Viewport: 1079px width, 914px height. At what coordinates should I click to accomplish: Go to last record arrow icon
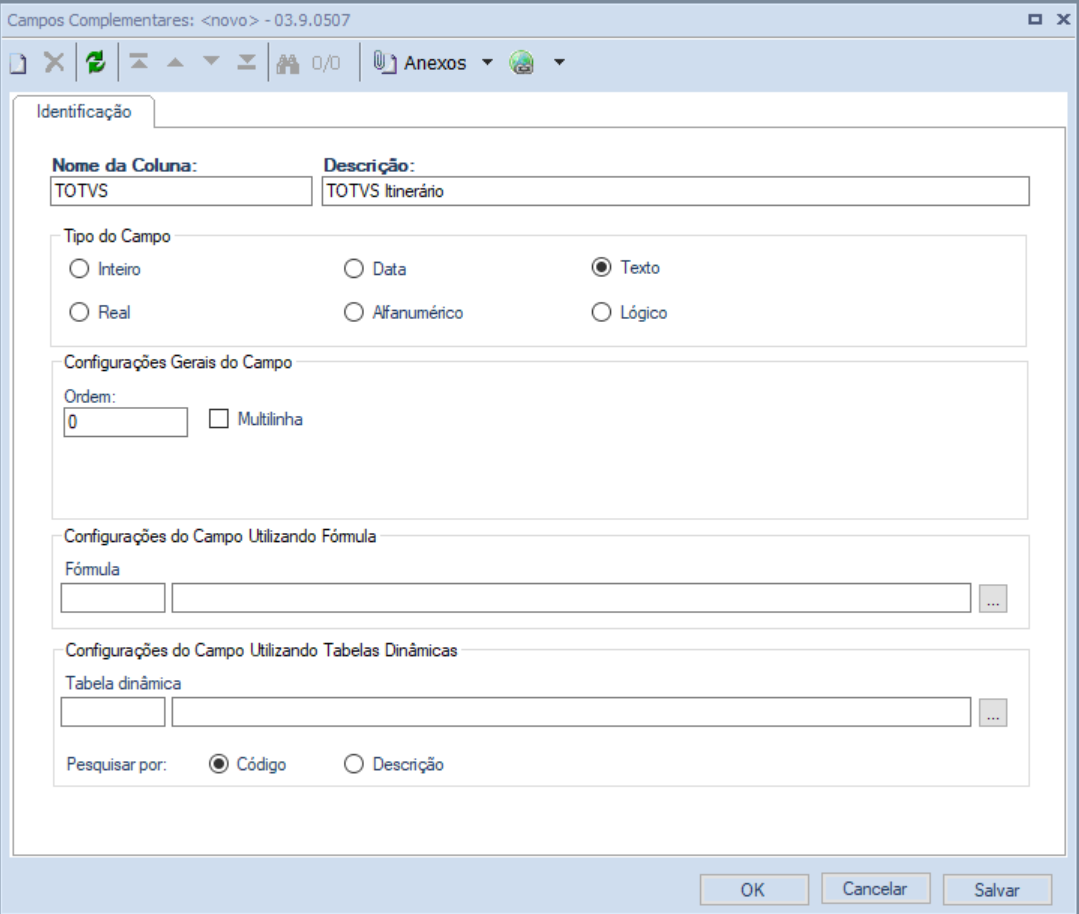246,63
